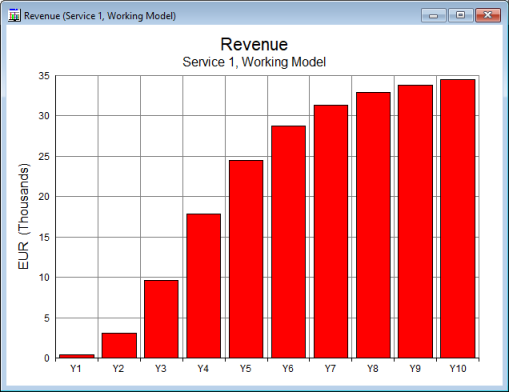Maximize the Revenue chart window

pyautogui.click(x=461, y=16)
